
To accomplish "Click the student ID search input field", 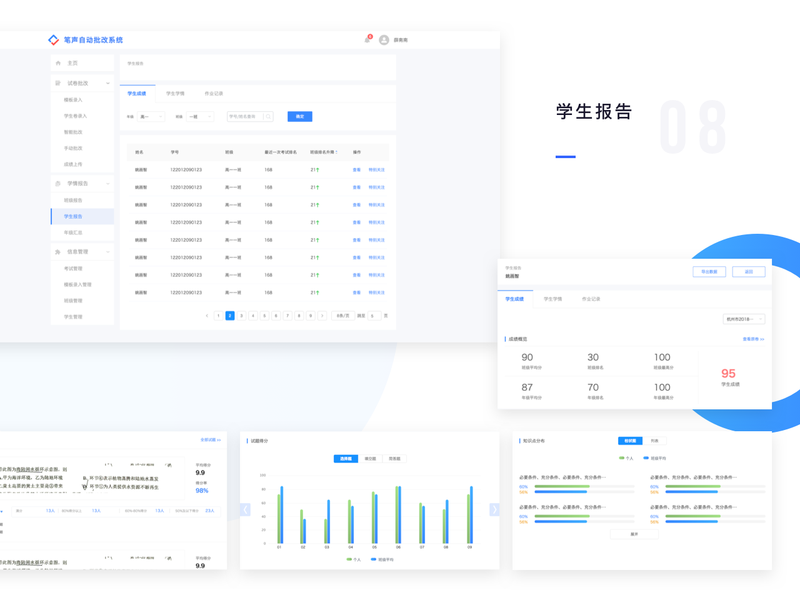I will [250, 117].
